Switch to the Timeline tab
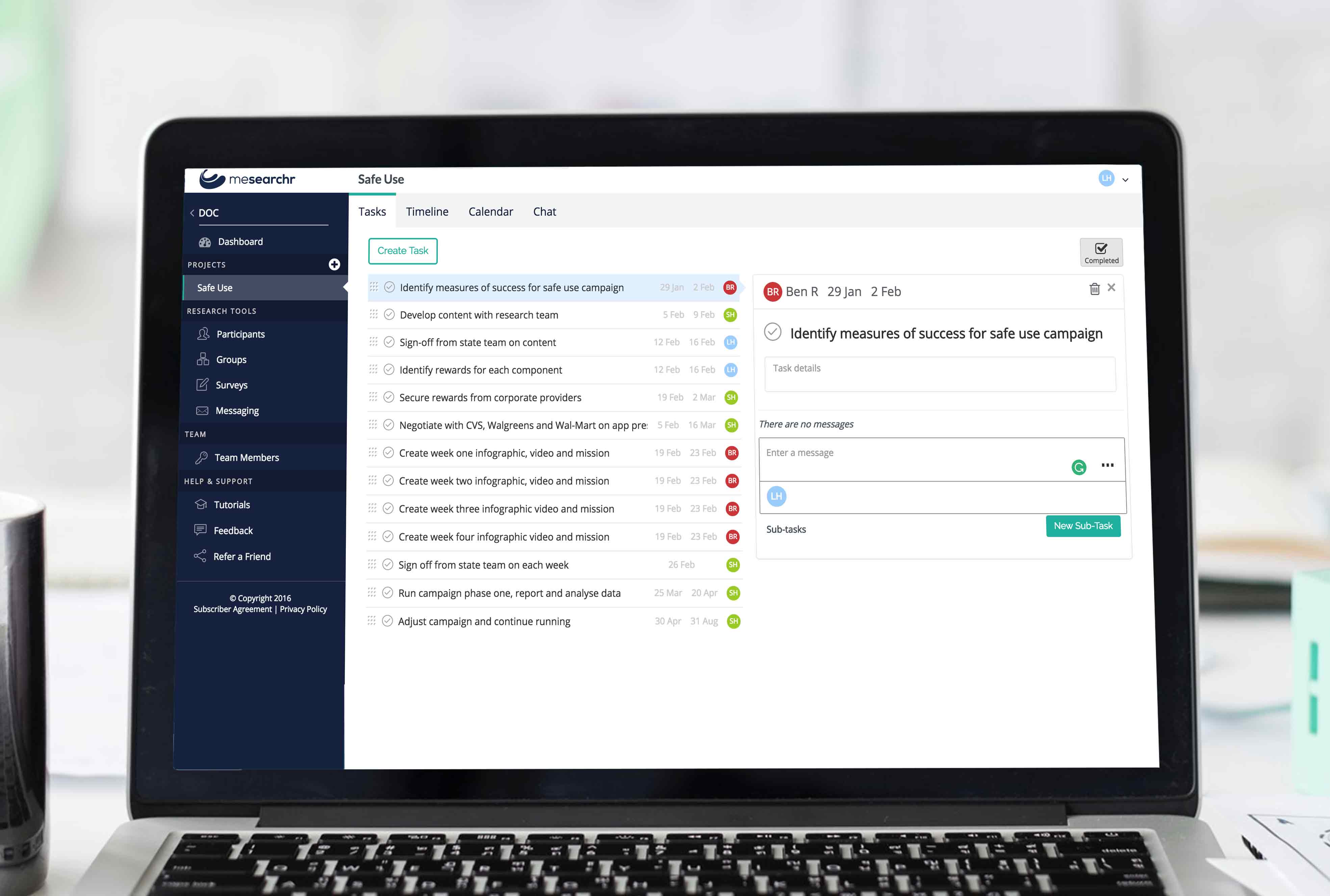The width and height of the screenshot is (1330, 896). click(x=427, y=212)
